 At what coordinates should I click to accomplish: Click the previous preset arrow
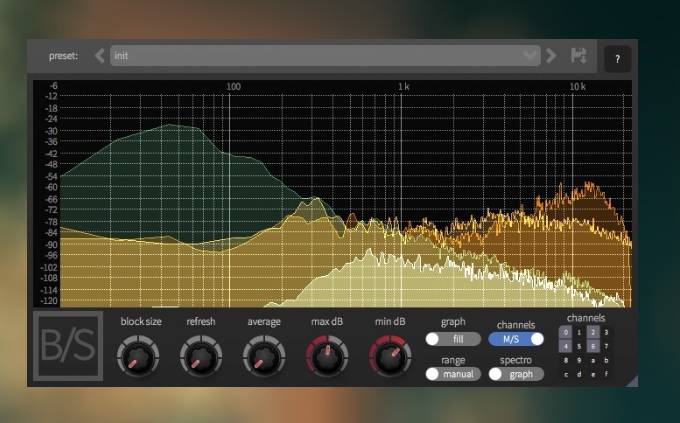click(99, 56)
